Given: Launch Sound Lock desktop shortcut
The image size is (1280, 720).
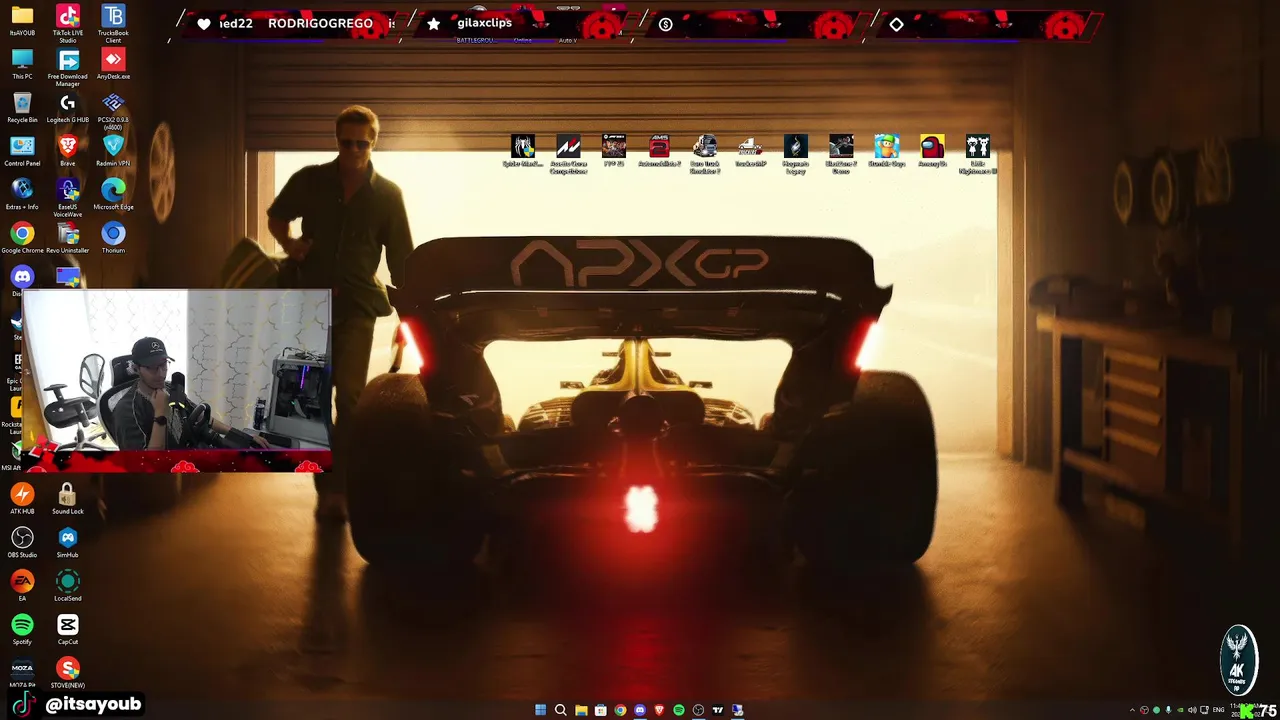Looking at the screenshot, I should [68, 498].
